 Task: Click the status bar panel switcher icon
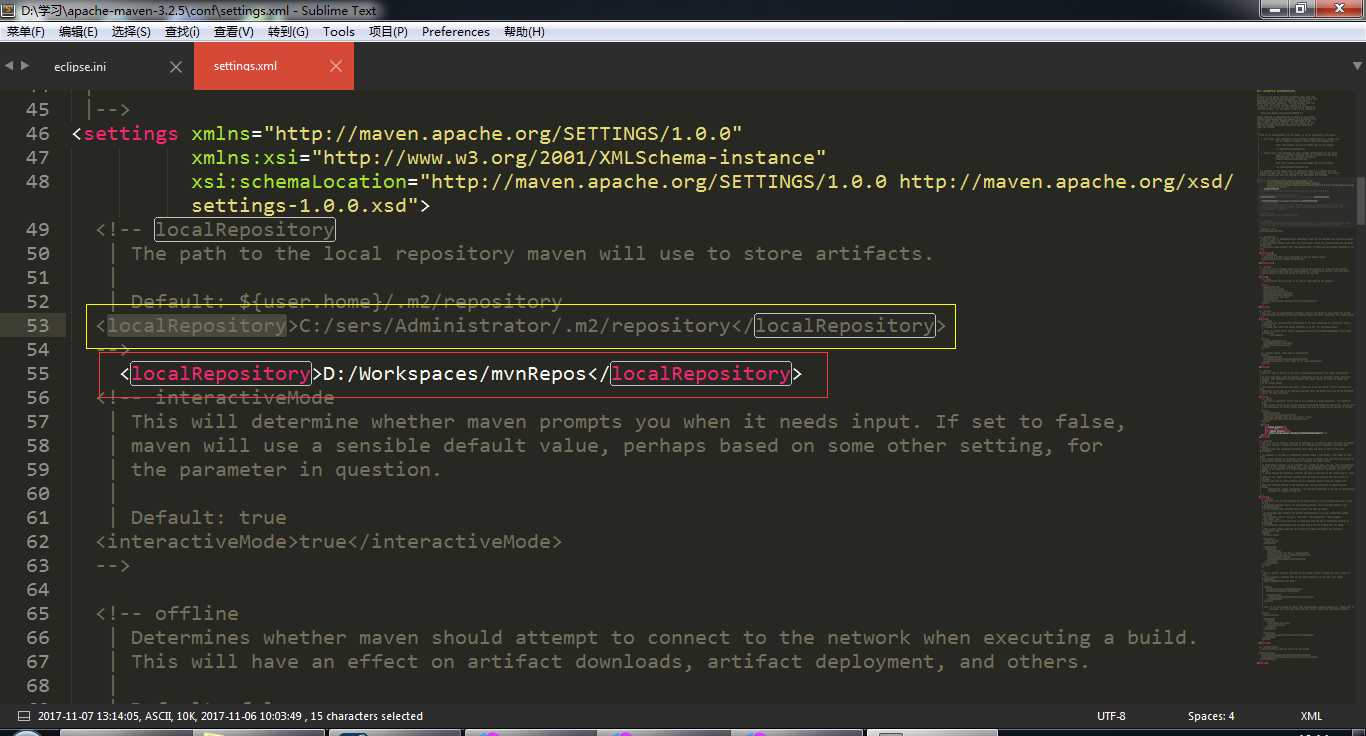22,716
